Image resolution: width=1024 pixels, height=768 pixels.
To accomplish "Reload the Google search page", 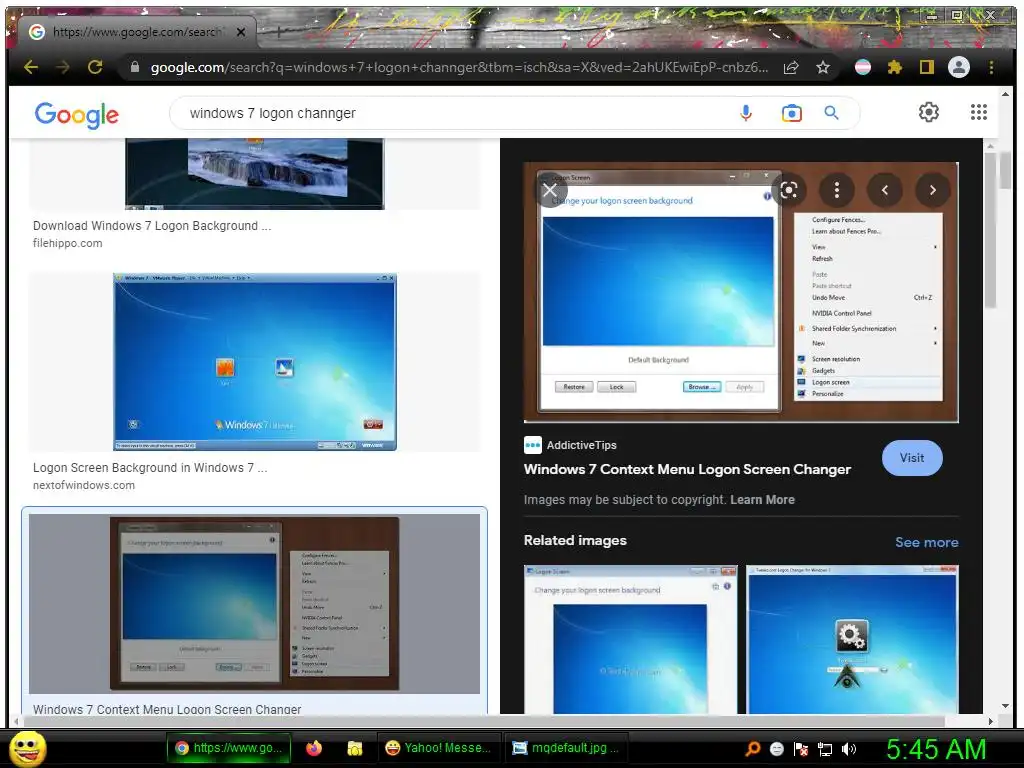I will click(x=95, y=67).
